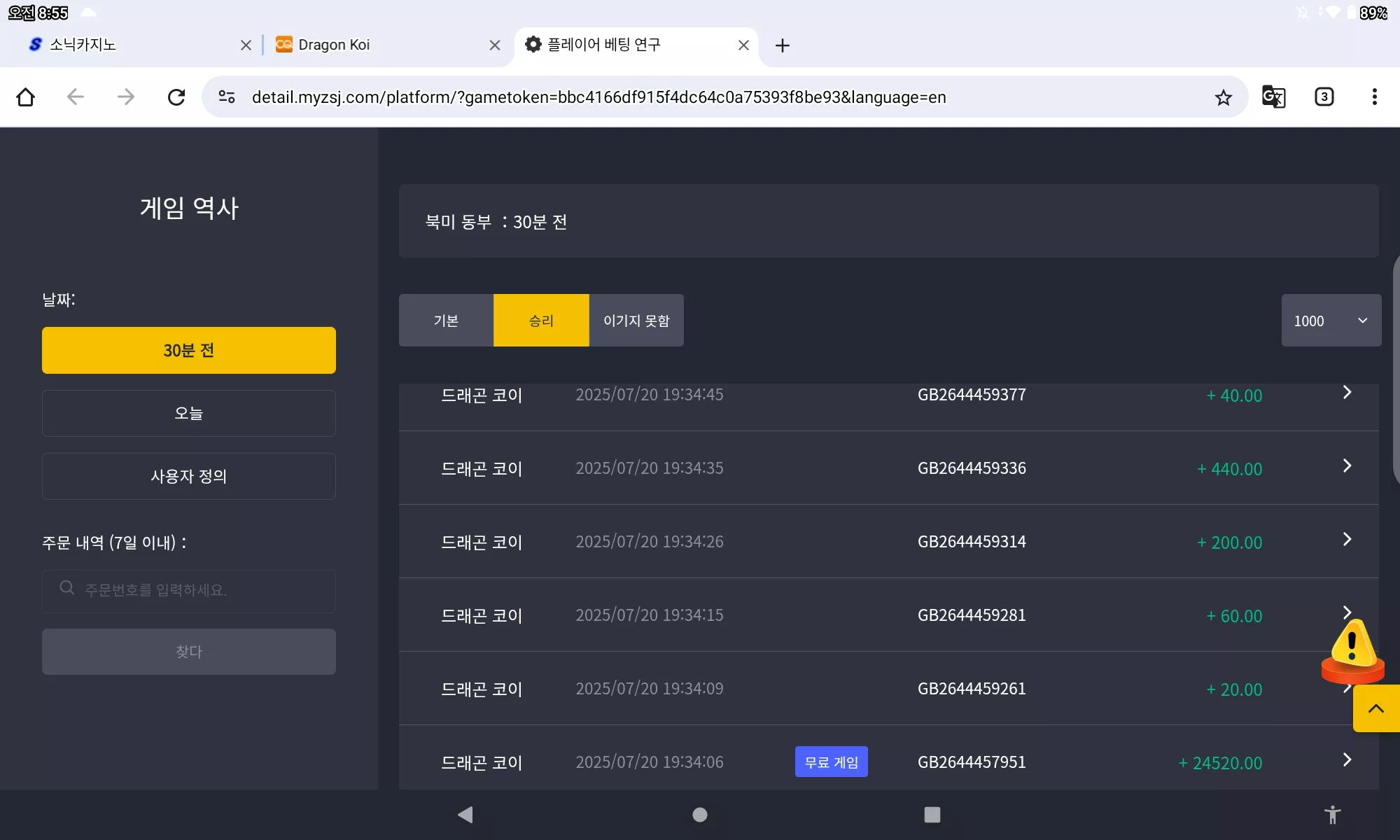This screenshot has width=1400, height=840.
Task: Click the warning alert icon
Action: pos(1352,651)
